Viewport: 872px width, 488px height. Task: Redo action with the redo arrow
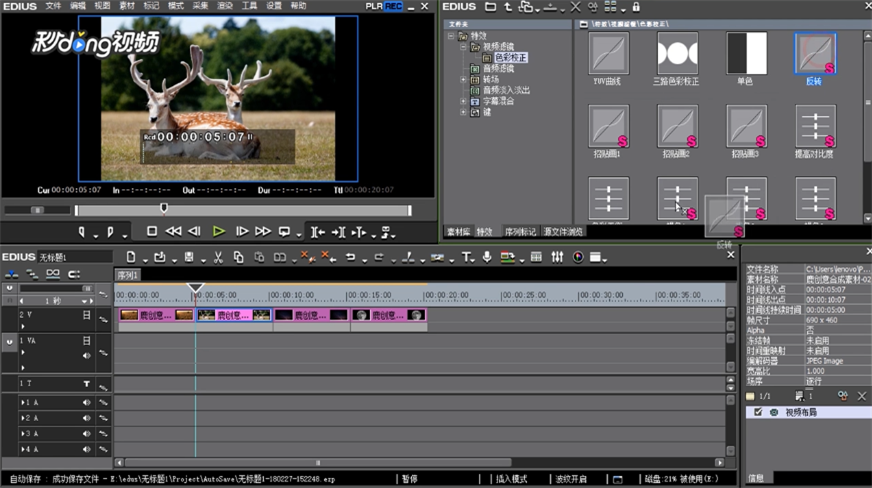[x=379, y=257]
